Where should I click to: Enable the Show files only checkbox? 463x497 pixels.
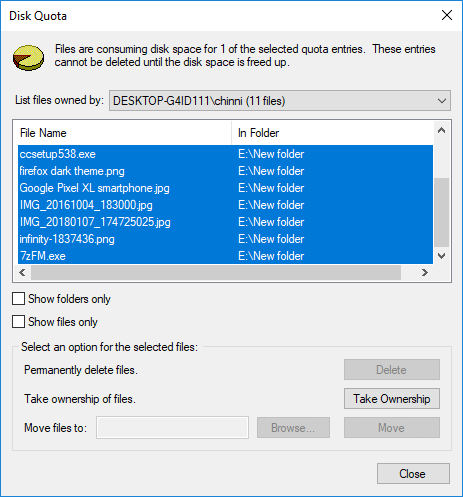click(x=18, y=322)
